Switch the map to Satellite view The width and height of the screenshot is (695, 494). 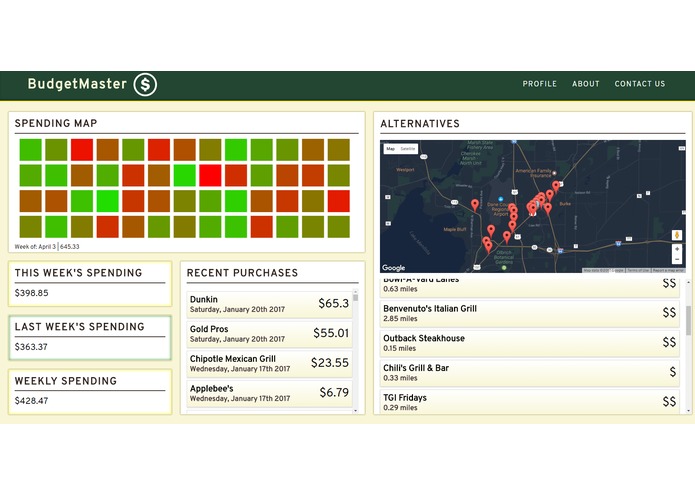point(408,149)
